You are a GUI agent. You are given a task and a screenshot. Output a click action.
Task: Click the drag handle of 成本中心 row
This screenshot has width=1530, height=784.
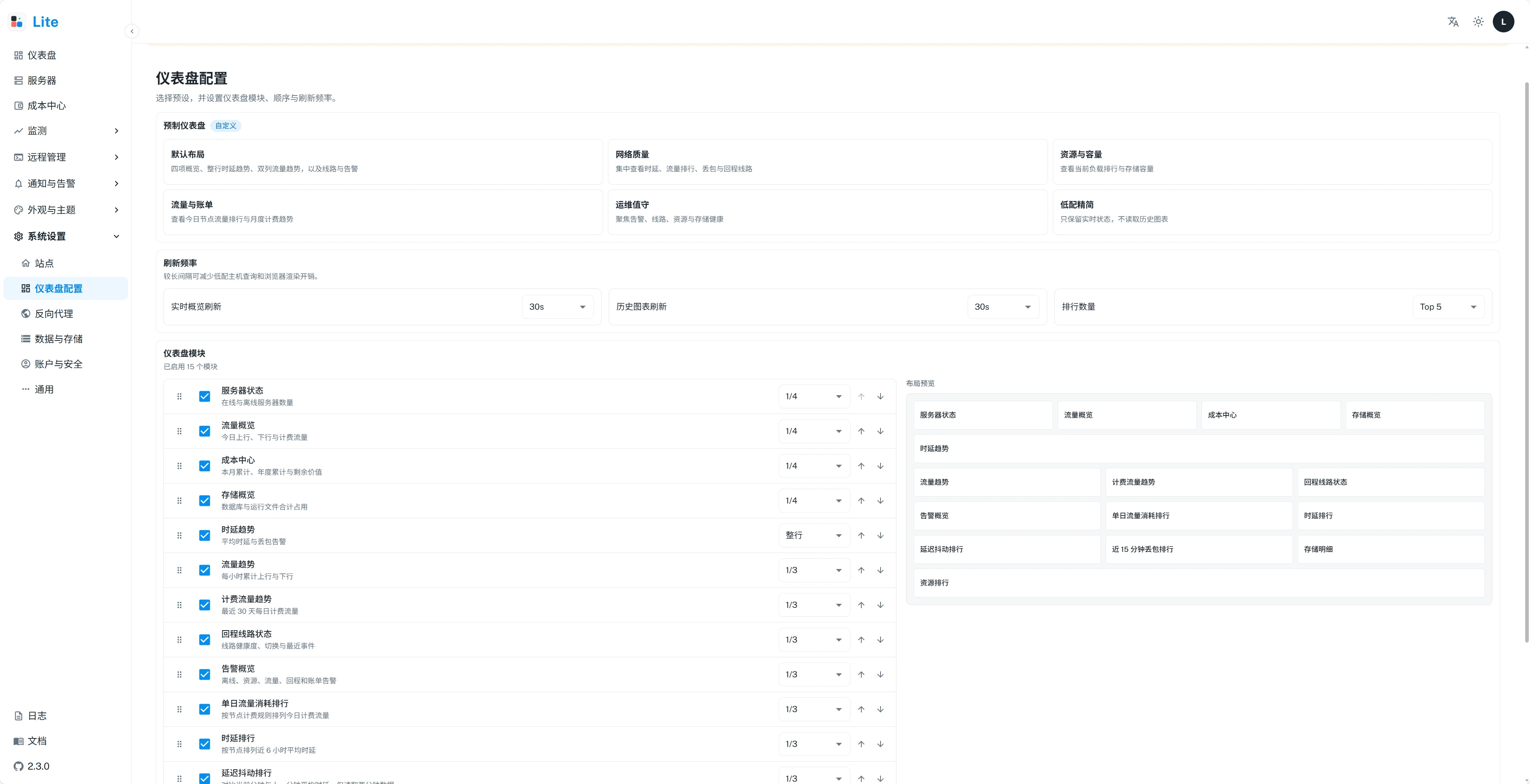(179, 466)
